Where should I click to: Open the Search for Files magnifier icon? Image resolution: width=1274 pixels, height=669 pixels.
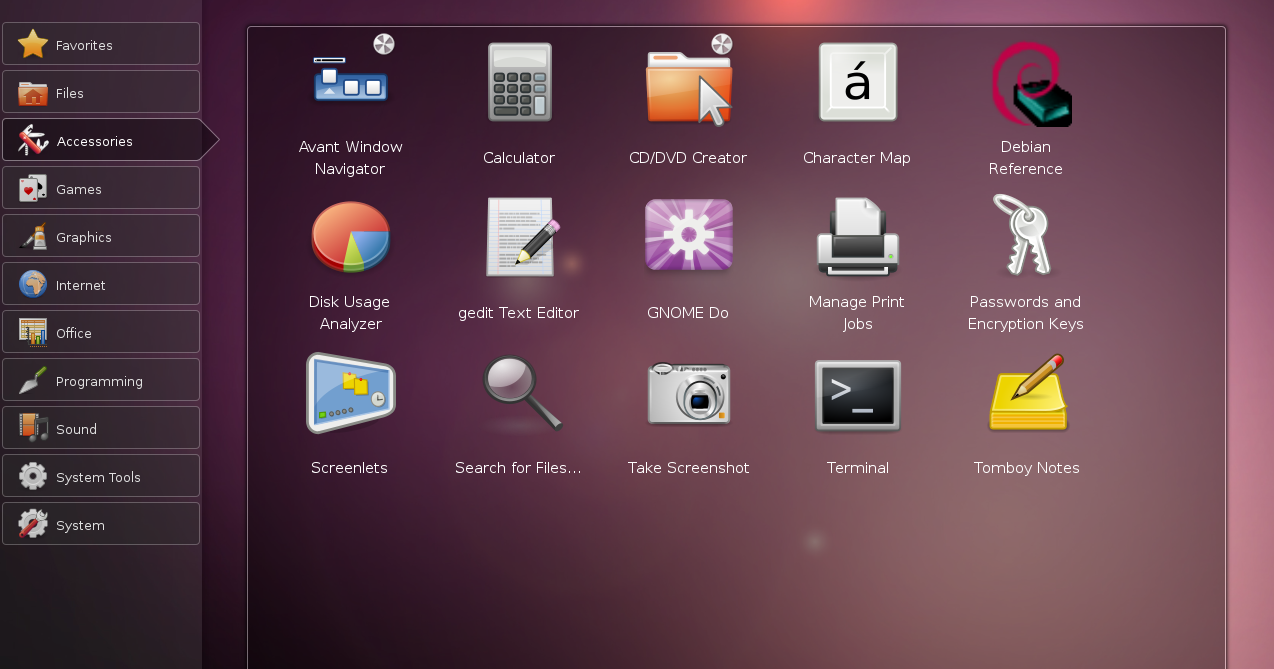pyautogui.click(x=522, y=393)
